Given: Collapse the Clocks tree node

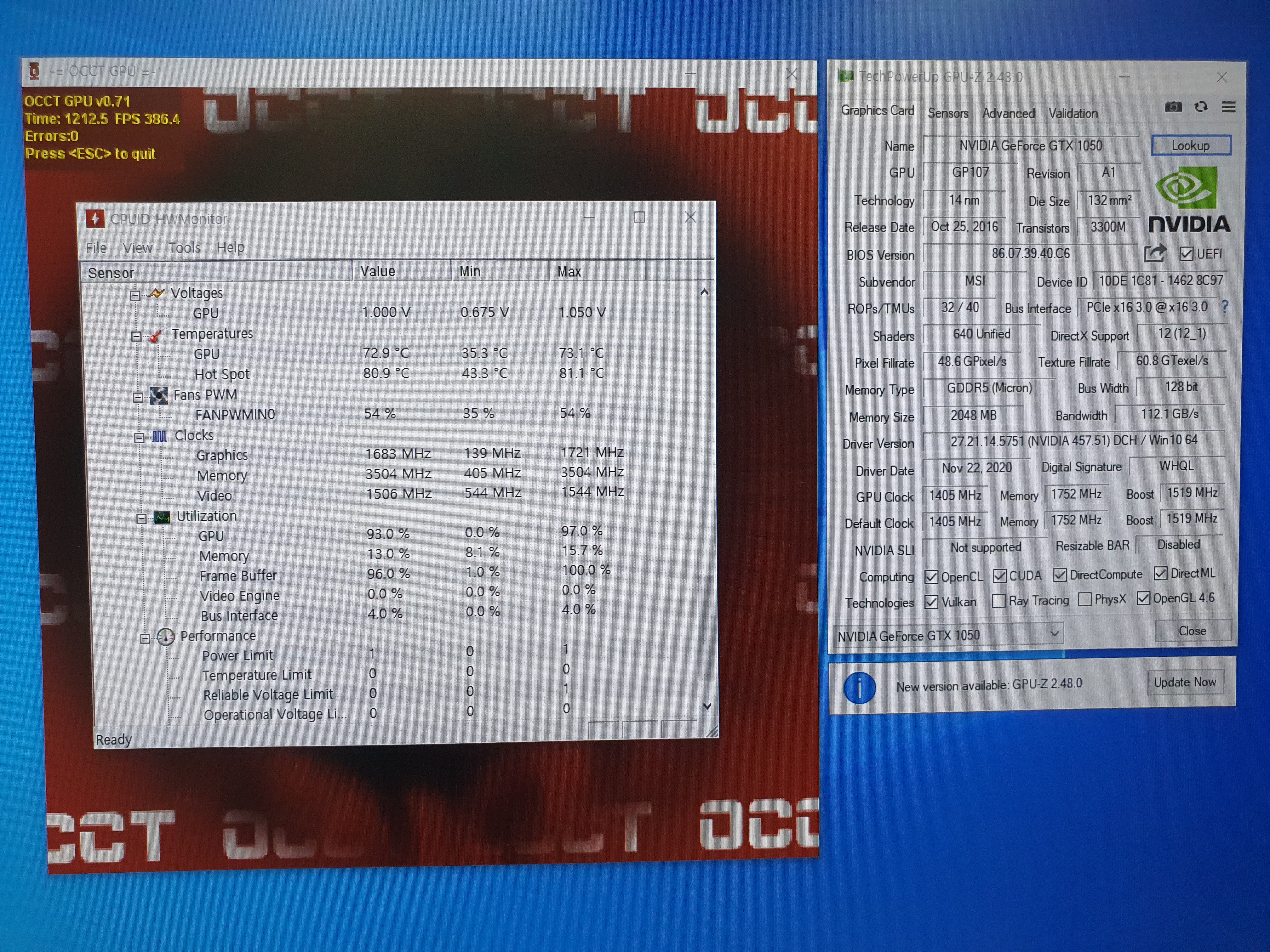Looking at the screenshot, I should [x=139, y=438].
